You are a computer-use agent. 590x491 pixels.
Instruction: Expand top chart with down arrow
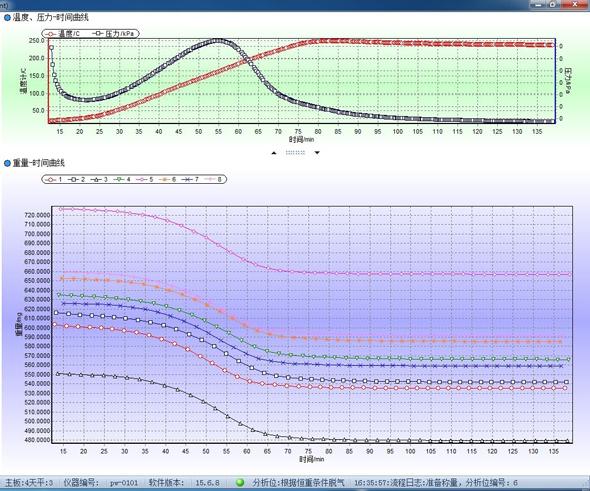(317, 153)
